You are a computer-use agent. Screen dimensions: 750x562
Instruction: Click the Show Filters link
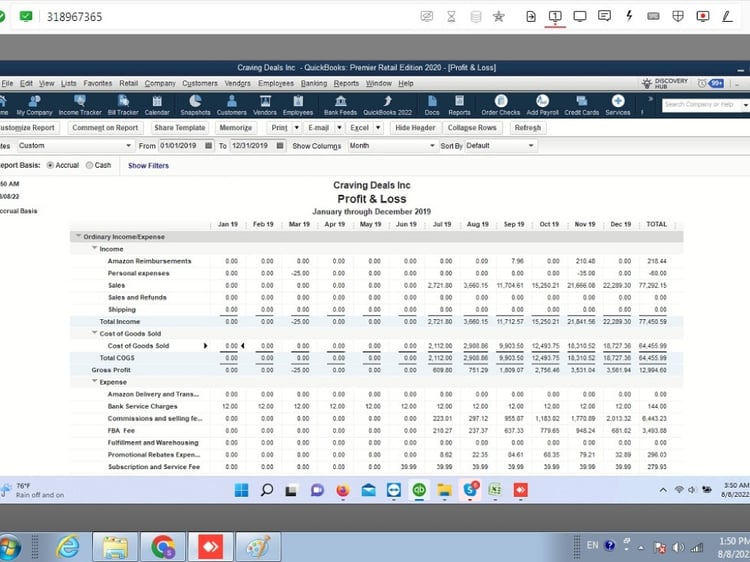pos(148,165)
